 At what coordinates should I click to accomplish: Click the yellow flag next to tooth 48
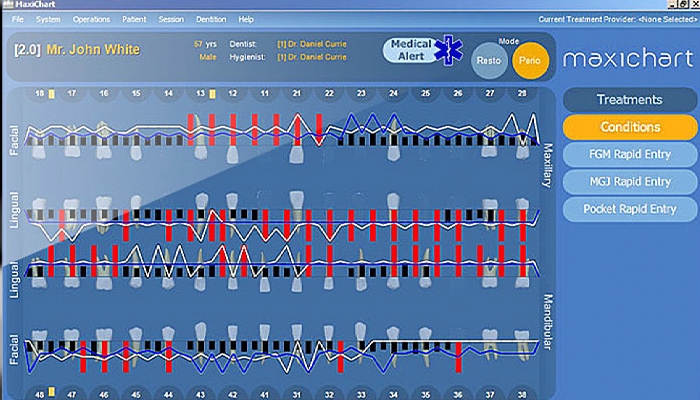point(52,391)
